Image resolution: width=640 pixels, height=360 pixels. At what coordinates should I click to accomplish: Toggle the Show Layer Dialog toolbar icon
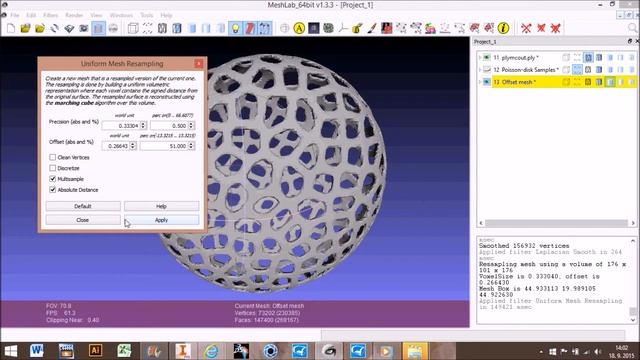(98, 28)
